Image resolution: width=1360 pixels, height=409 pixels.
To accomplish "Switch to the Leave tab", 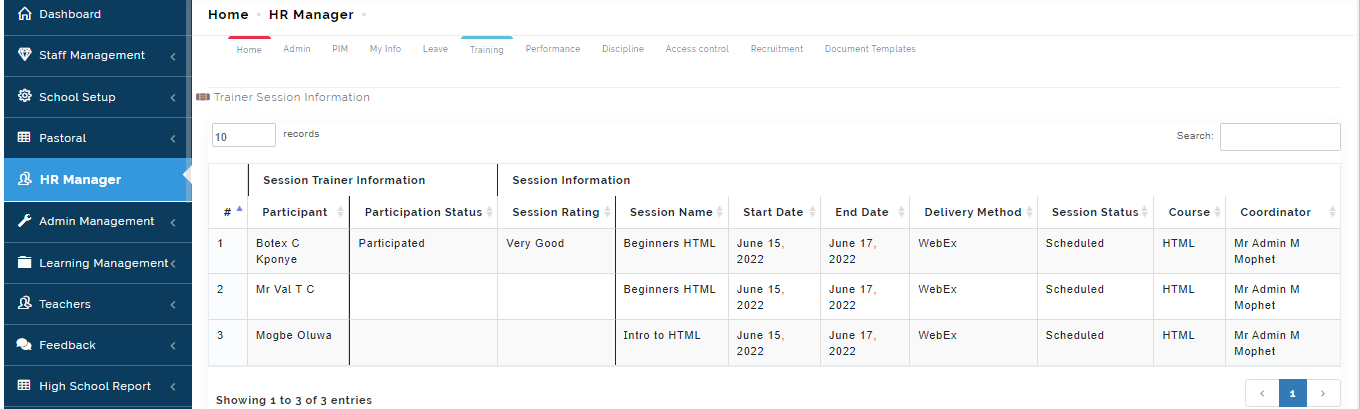I will pyautogui.click(x=435, y=49).
